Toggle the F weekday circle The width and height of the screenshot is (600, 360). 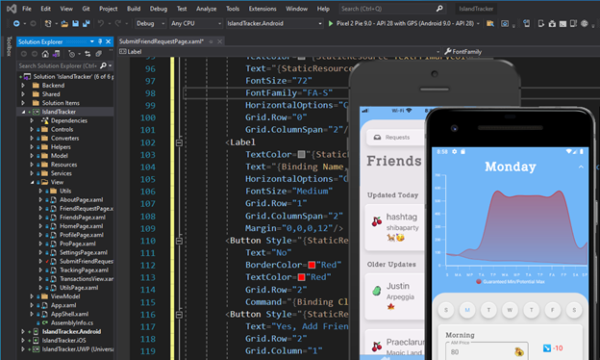tap(553, 310)
